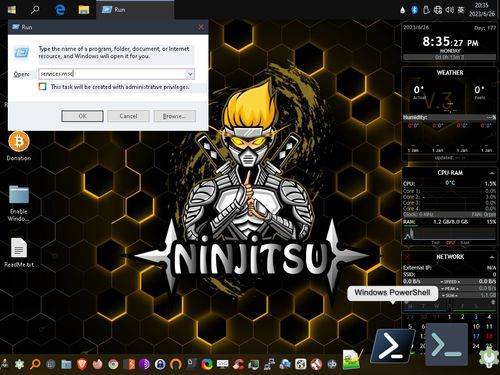Launch the Tor Browser purple dock icon
The width and height of the screenshot is (500, 375).
point(144,364)
